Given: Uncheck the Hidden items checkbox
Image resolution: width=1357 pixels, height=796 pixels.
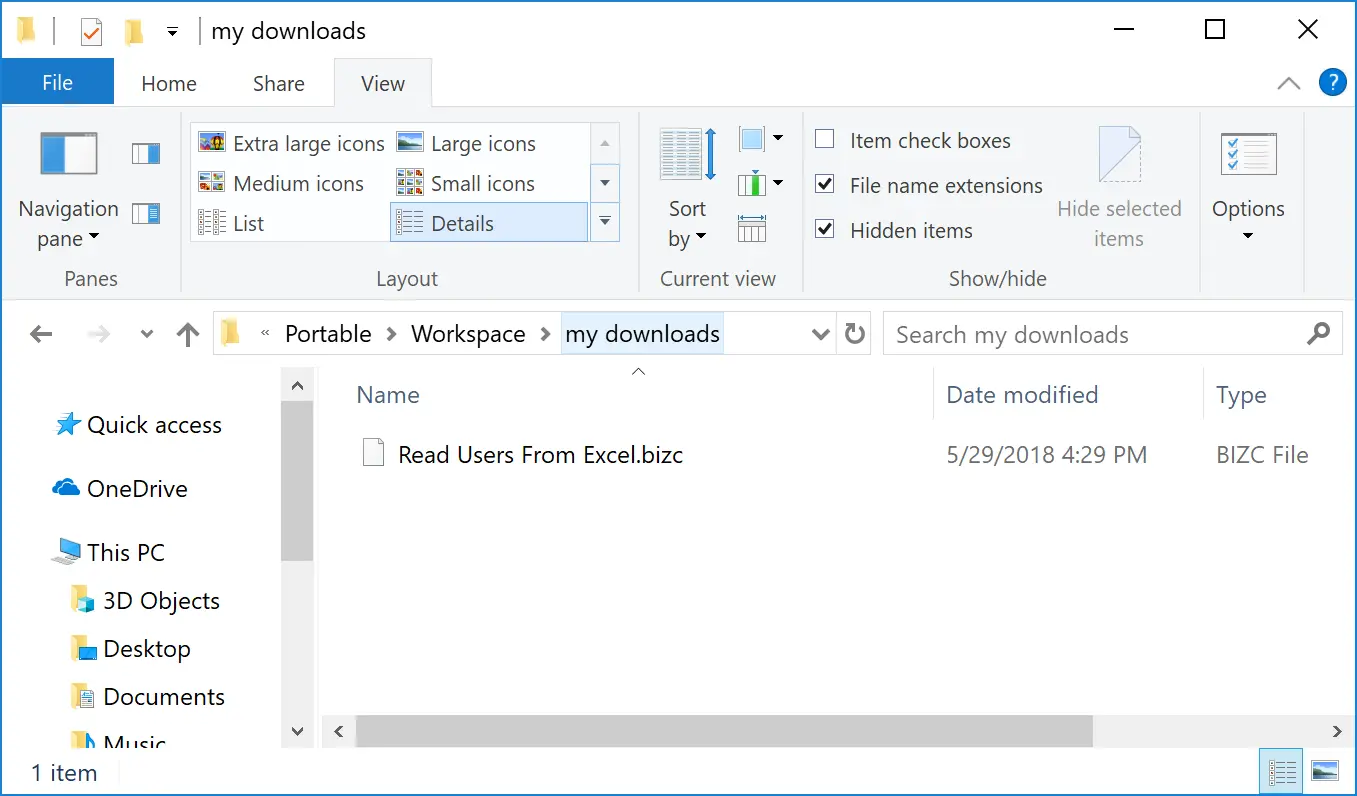Looking at the screenshot, I should click(x=825, y=229).
